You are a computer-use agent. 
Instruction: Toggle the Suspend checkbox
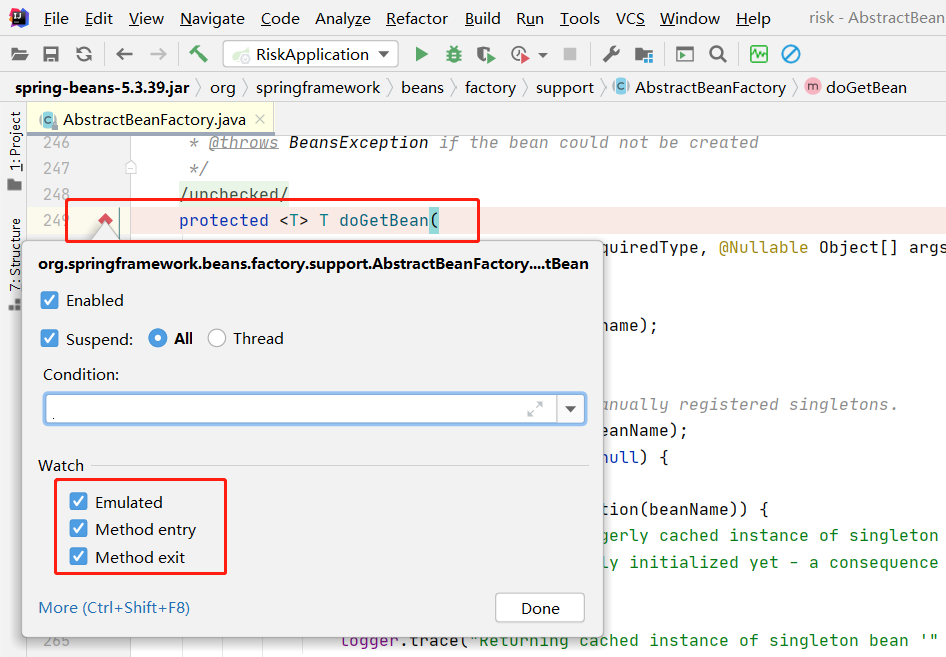pos(49,338)
